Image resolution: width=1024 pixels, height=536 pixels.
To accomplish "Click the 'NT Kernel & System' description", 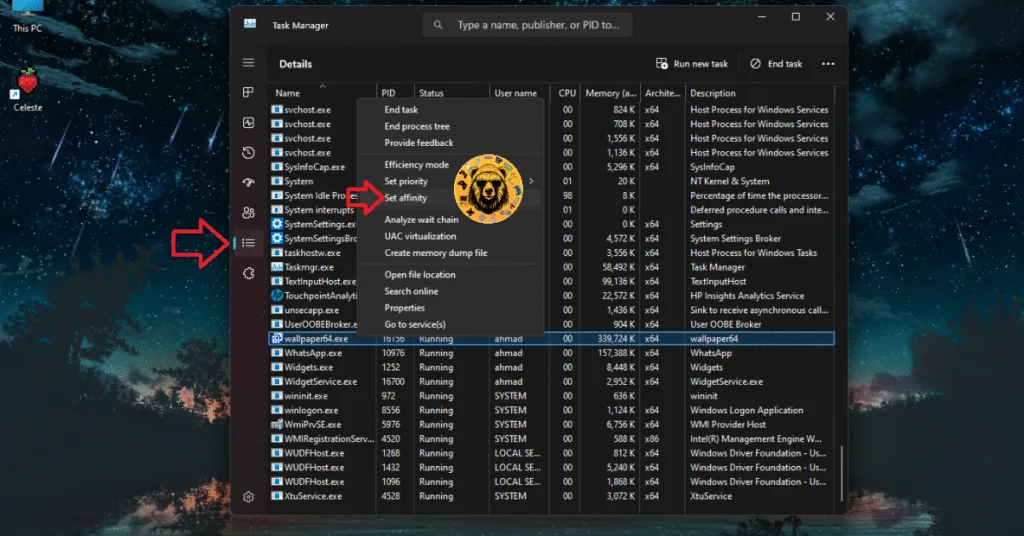I will [x=729, y=181].
